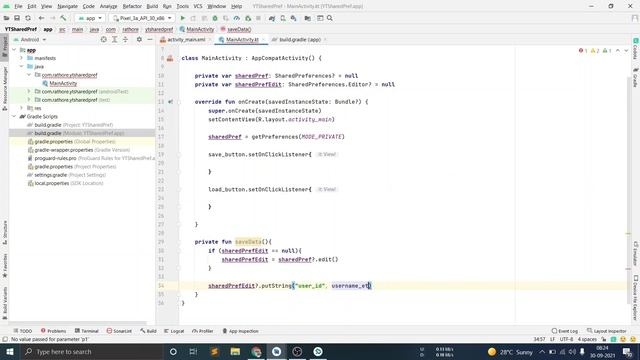The height and width of the screenshot is (360, 640).
Task: Click the Type here to search box
Action: pos(91,351)
